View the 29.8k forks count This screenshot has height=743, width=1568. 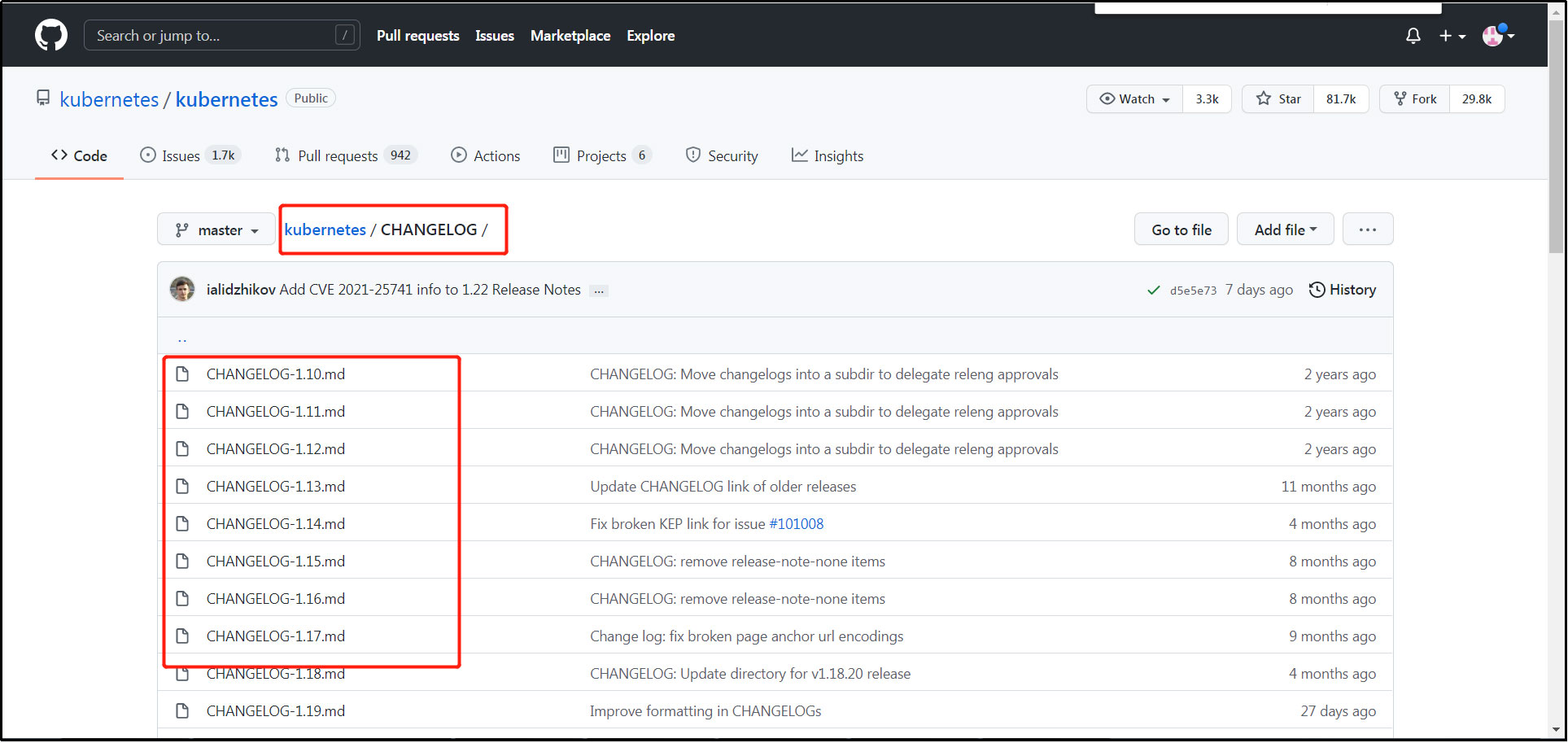1477,98
